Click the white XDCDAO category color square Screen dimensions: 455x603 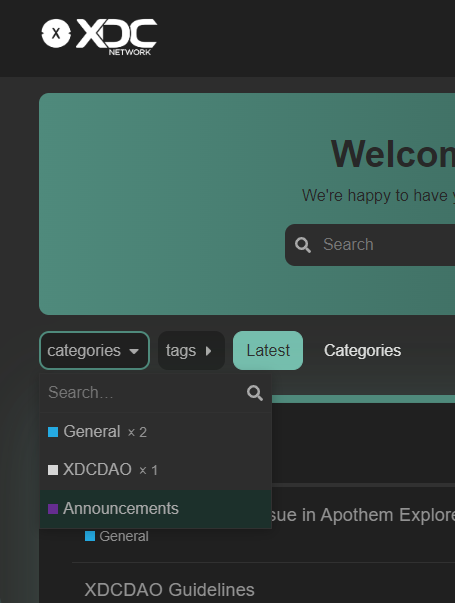coord(53,470)
